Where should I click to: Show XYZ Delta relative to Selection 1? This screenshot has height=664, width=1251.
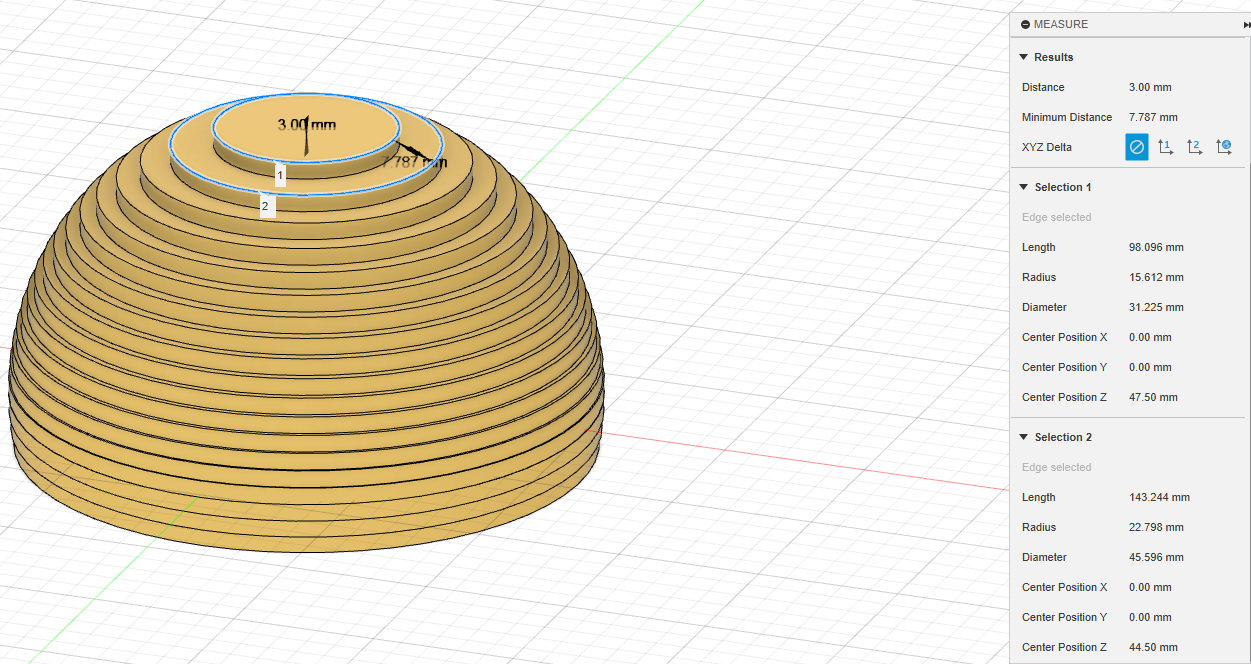(1166, 147)
